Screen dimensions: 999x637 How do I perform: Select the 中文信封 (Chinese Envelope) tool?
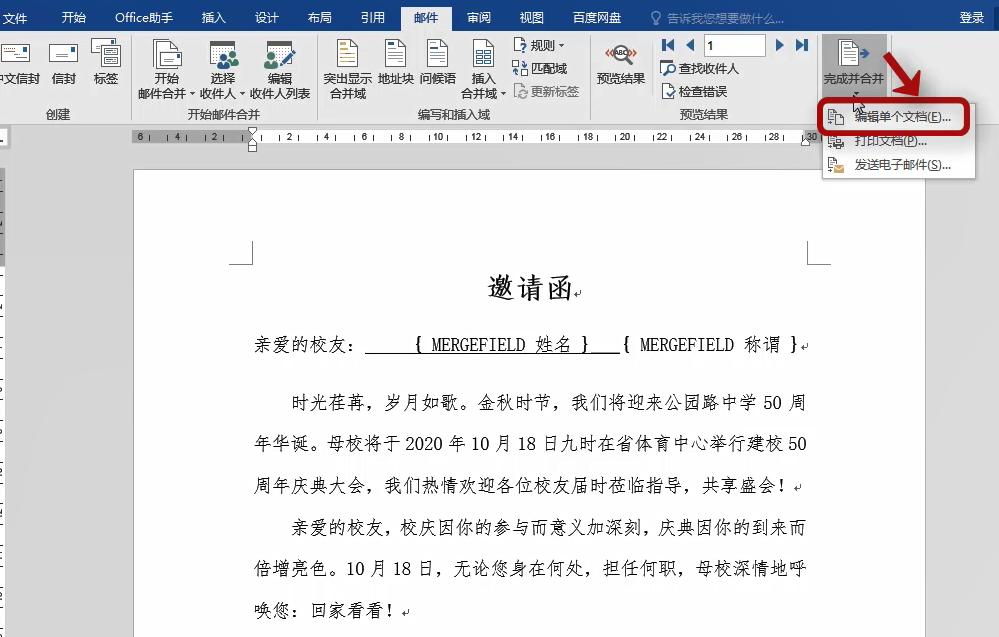tap(16, 63)
